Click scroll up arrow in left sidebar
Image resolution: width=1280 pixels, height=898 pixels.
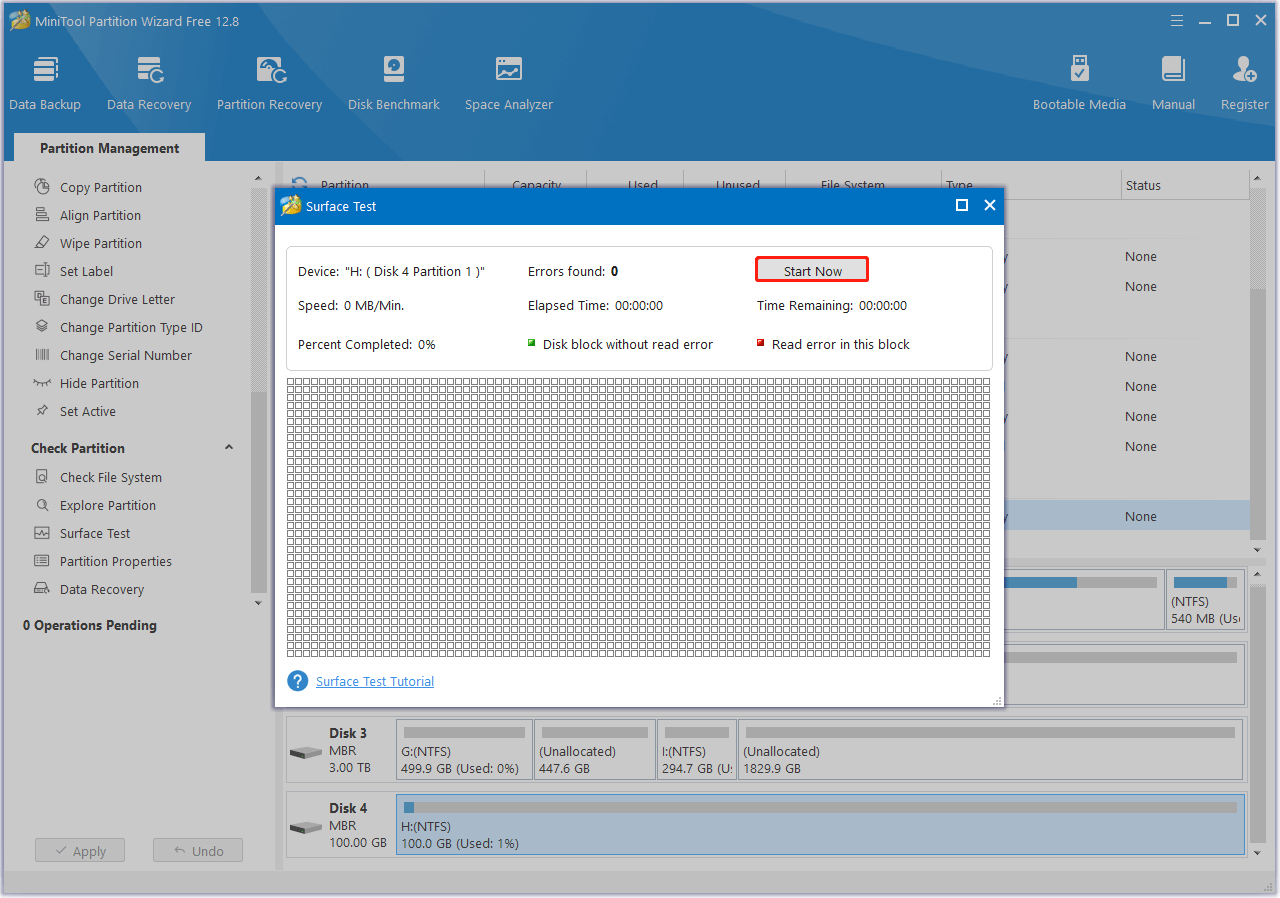click(259, 179)
